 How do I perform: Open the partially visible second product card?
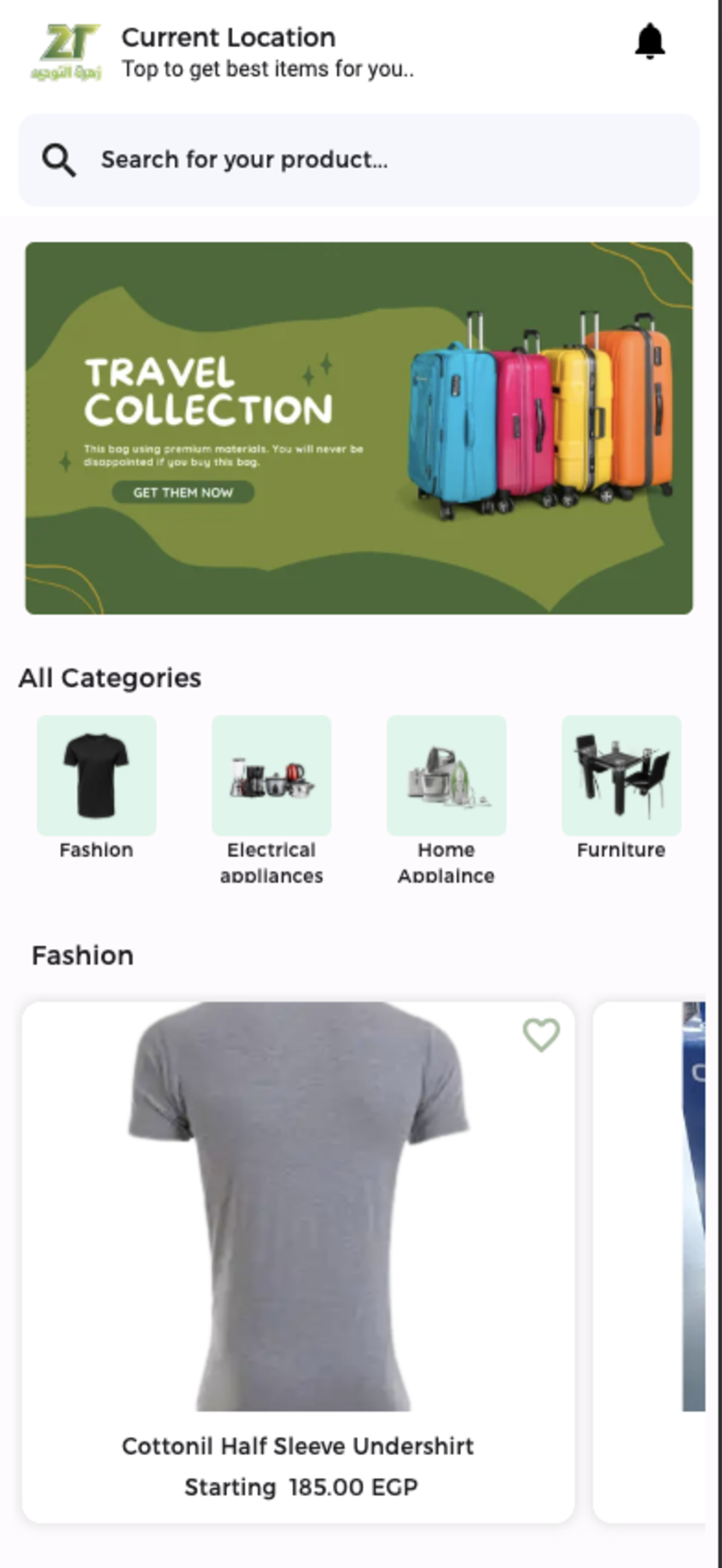649,1262
